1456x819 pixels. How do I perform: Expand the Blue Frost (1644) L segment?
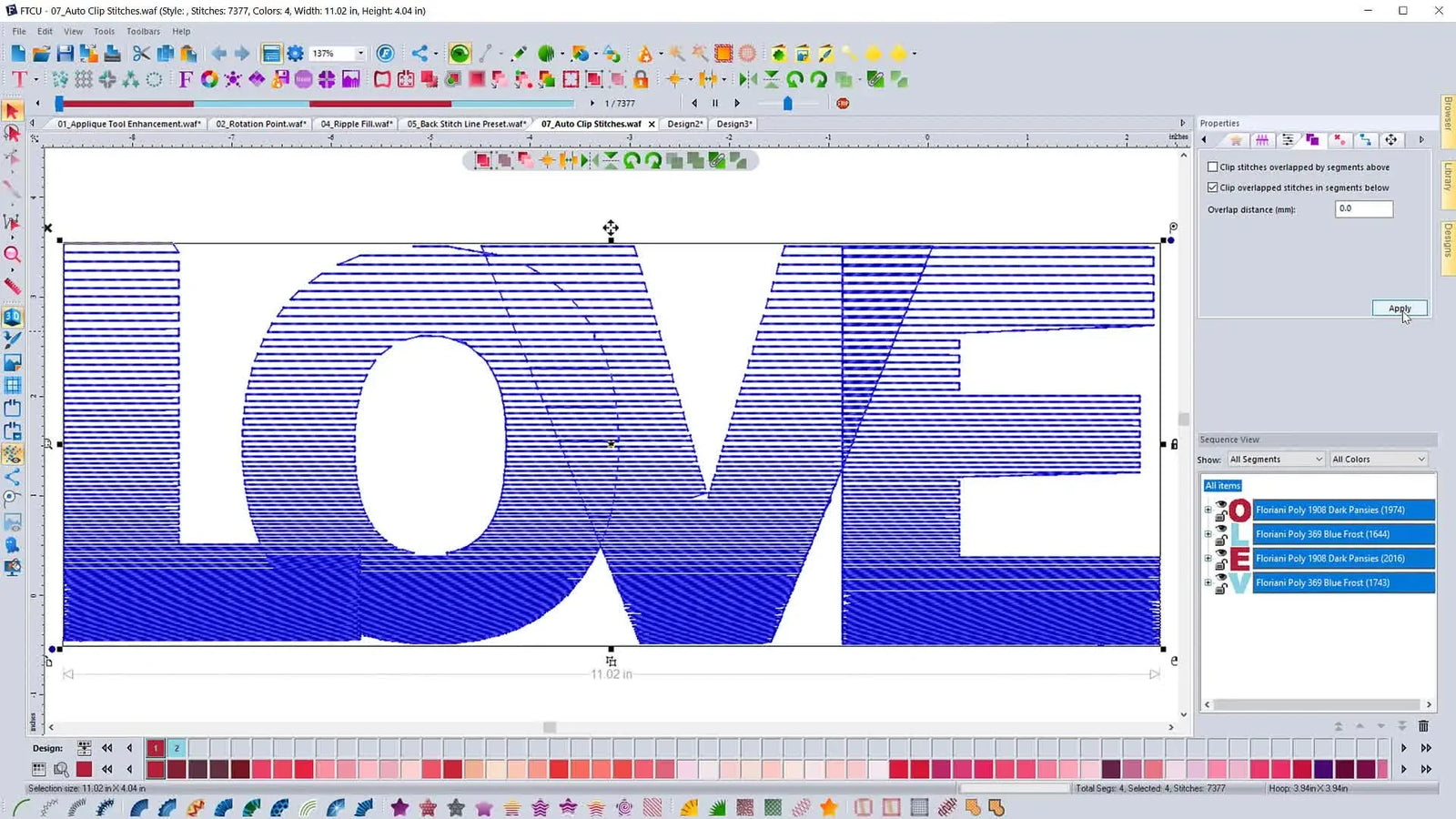[x=1208, y=534]
